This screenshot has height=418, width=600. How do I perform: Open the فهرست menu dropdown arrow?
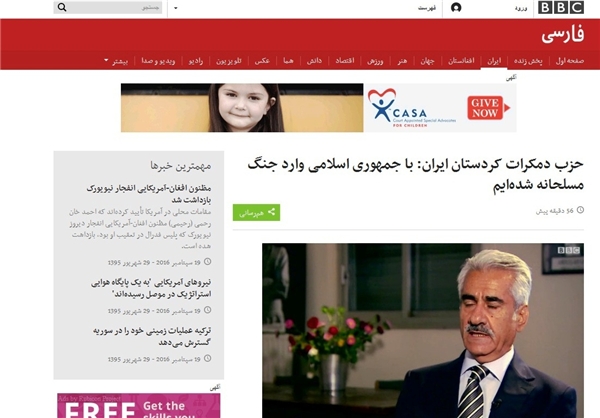[177, 8]
